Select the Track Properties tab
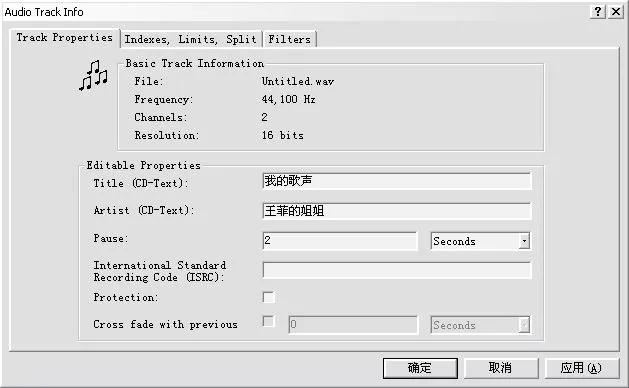 (65, 38)
